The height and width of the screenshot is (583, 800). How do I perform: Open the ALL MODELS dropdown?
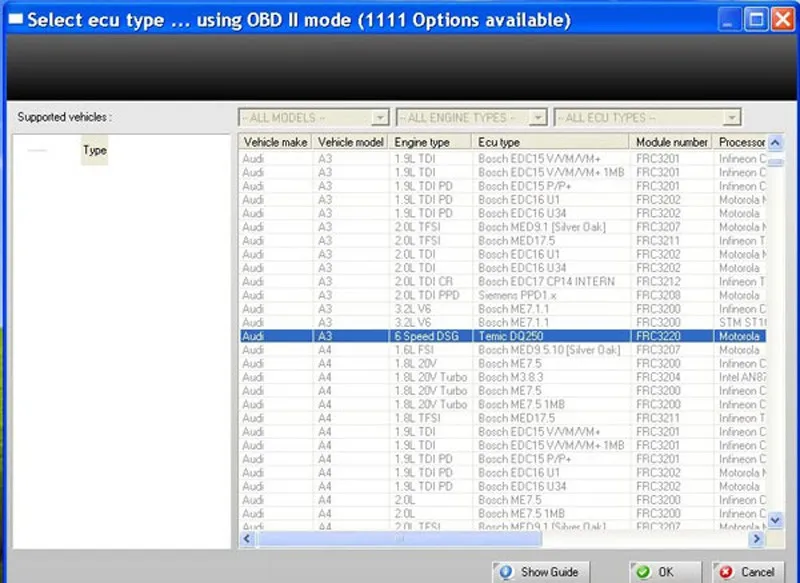click(x=313, y=118)
